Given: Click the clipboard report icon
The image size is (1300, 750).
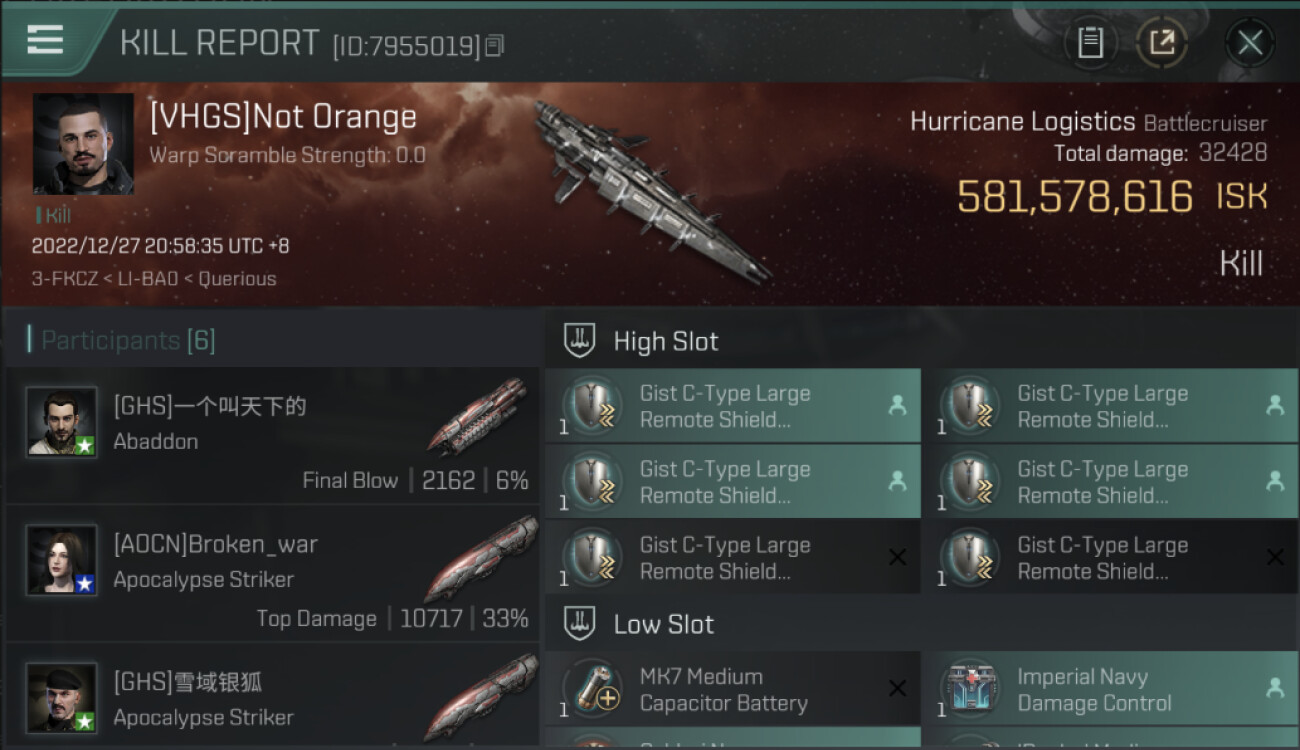Looking at the screenshot, I should coord(1090,42).
